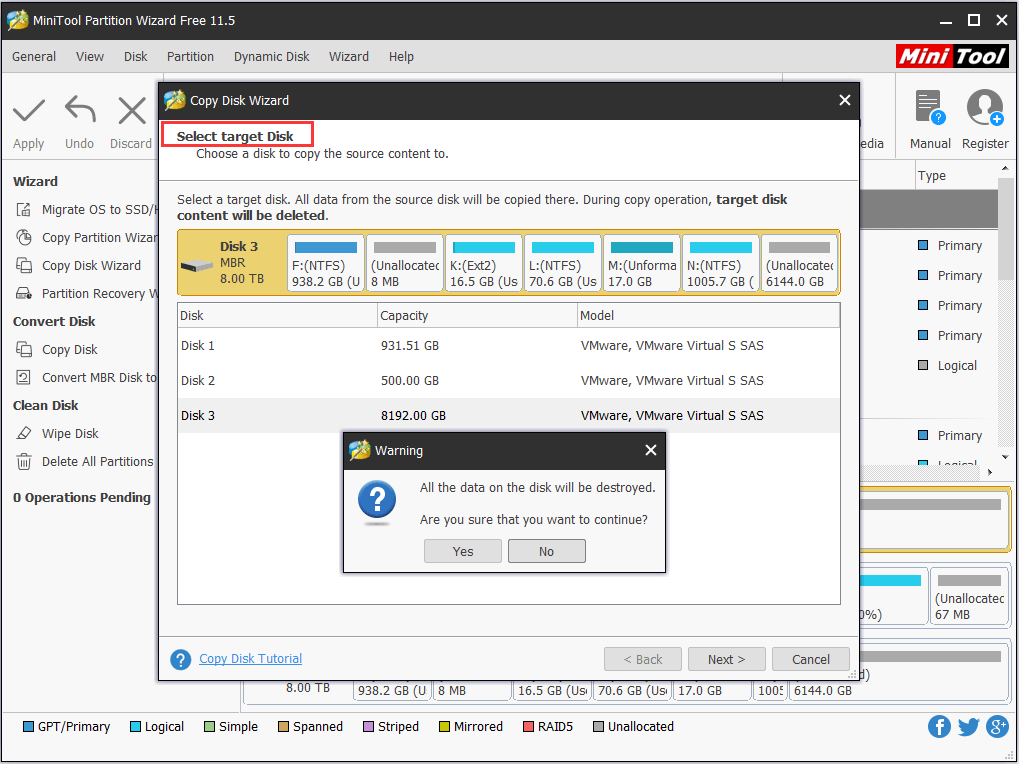Select the F:(NTFS) 938.2 GB partition block

326,263
